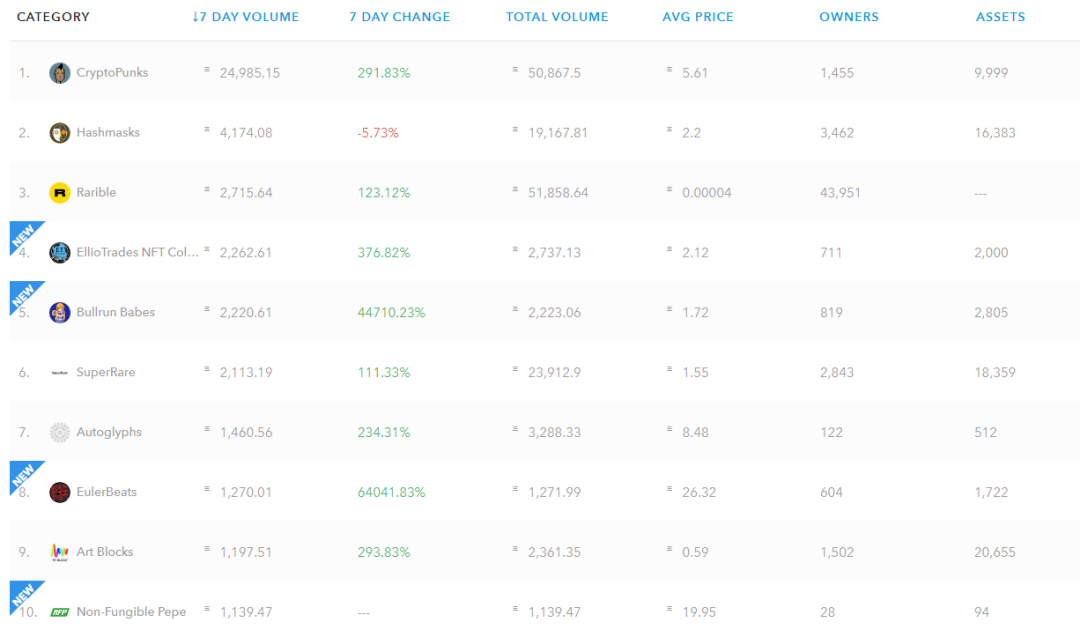This screenshot has height=630, width=1080.
Task: Click the CryptoPunks avatar icon
Action: pos(60,73)
